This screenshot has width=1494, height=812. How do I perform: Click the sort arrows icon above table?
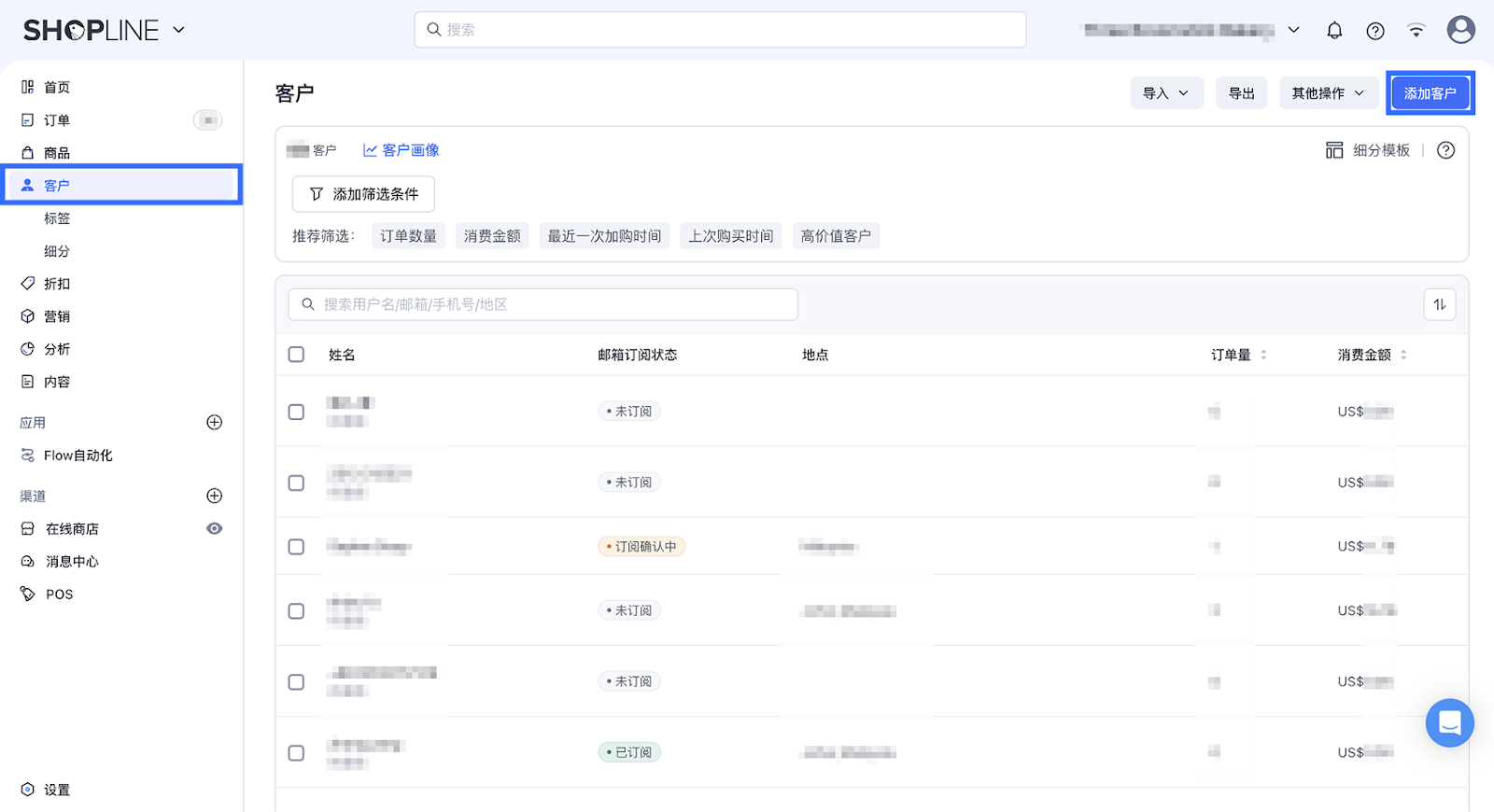pos(1439,304)
